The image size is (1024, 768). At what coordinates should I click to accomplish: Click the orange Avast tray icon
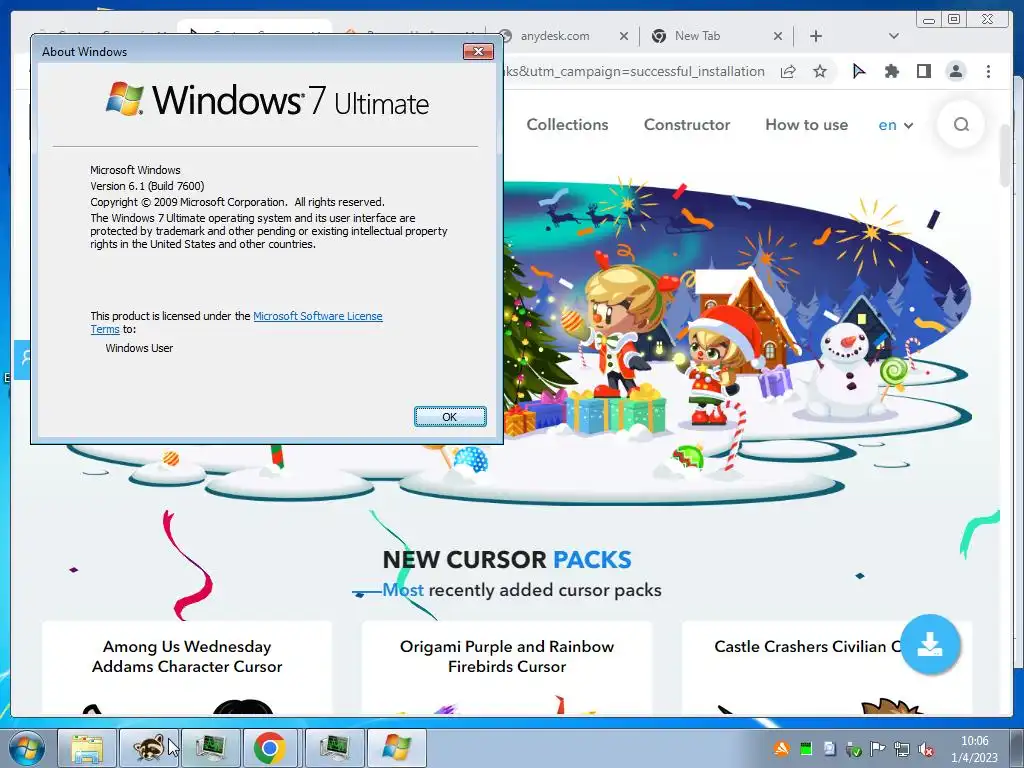tap(782, 749)
